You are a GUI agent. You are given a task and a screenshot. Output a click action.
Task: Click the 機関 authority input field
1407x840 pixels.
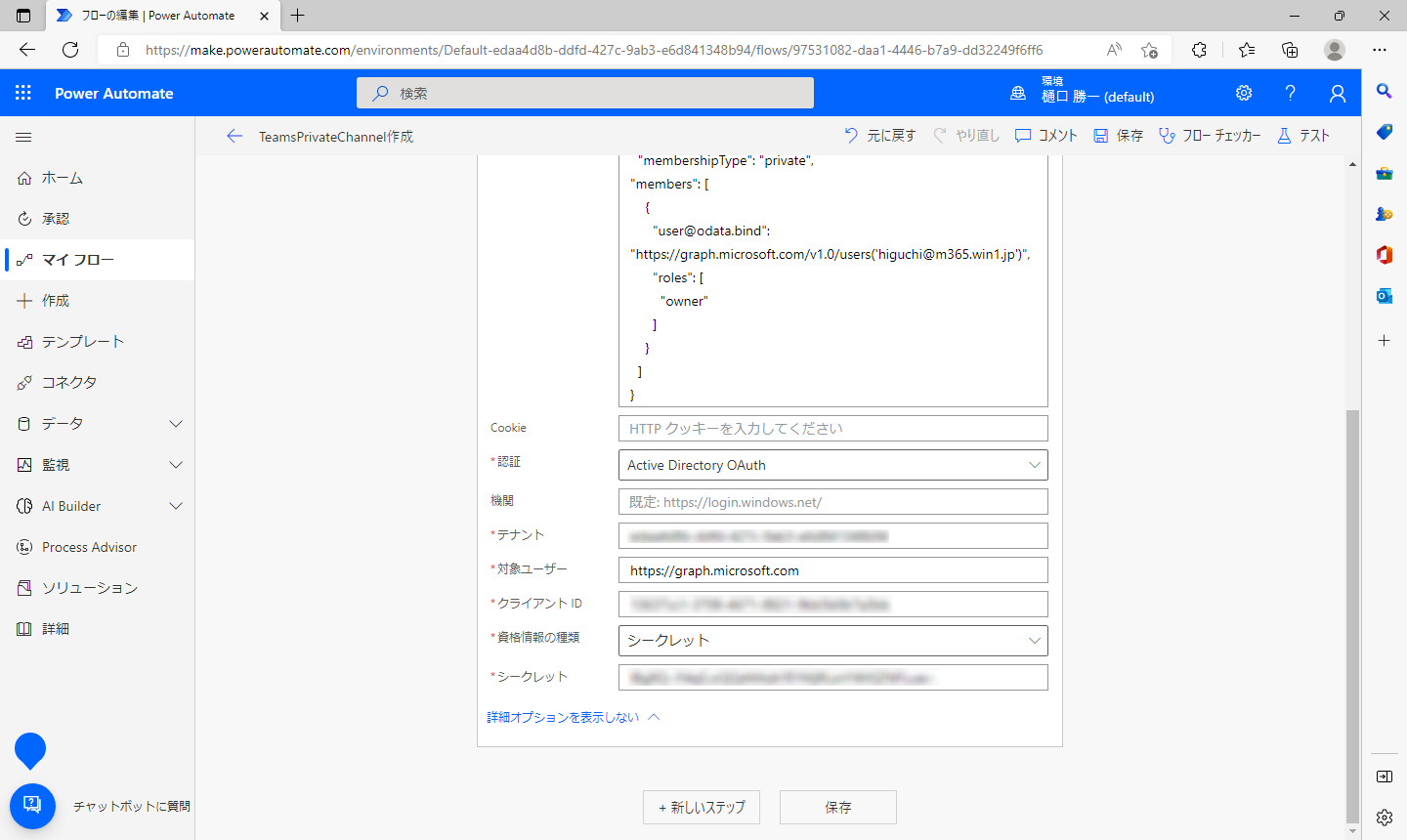[x=833, y=502]
